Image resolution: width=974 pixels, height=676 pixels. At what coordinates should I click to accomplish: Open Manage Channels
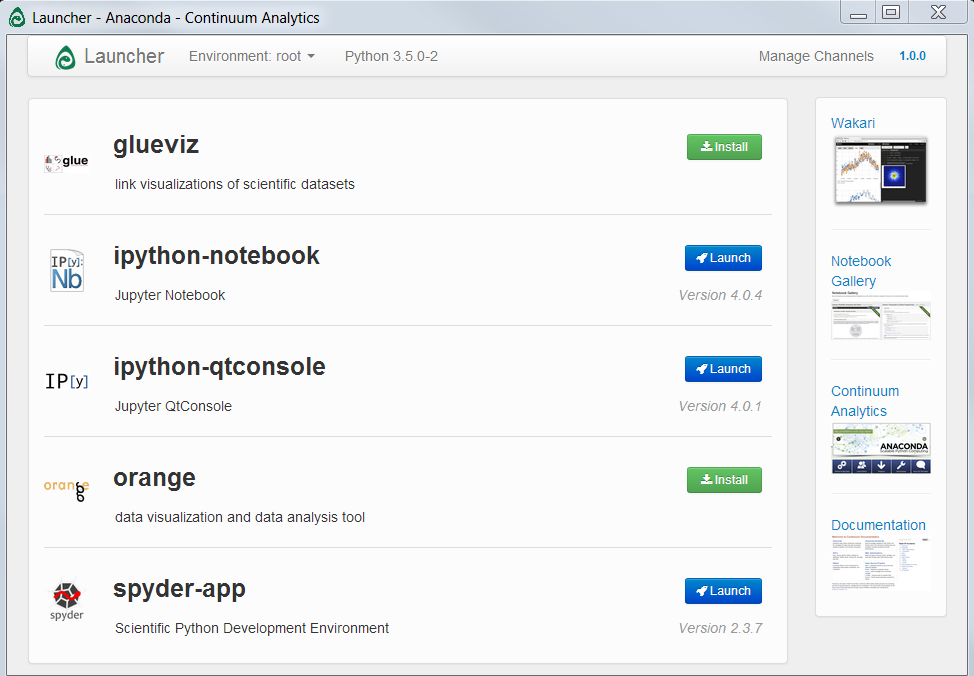[x=816, y=56]
